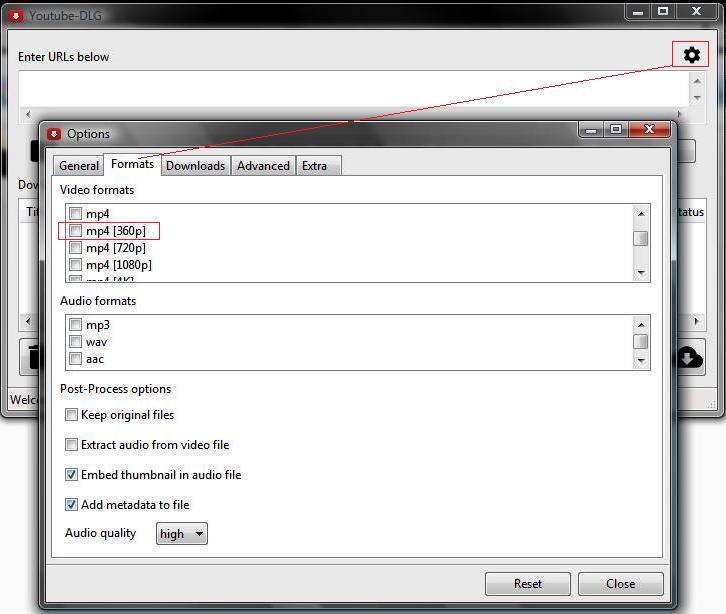Switch to the Downloads tab
726x614 pixels.
(195, 166)
